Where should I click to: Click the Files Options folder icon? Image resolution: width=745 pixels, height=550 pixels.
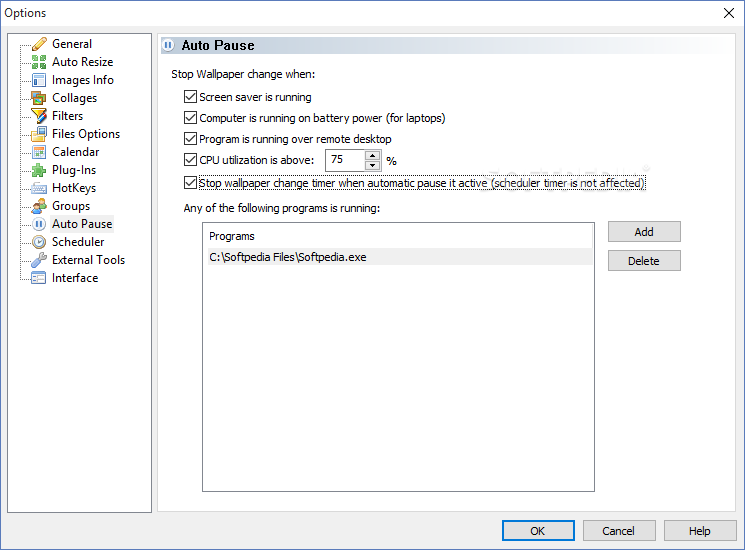click(39, 134)
